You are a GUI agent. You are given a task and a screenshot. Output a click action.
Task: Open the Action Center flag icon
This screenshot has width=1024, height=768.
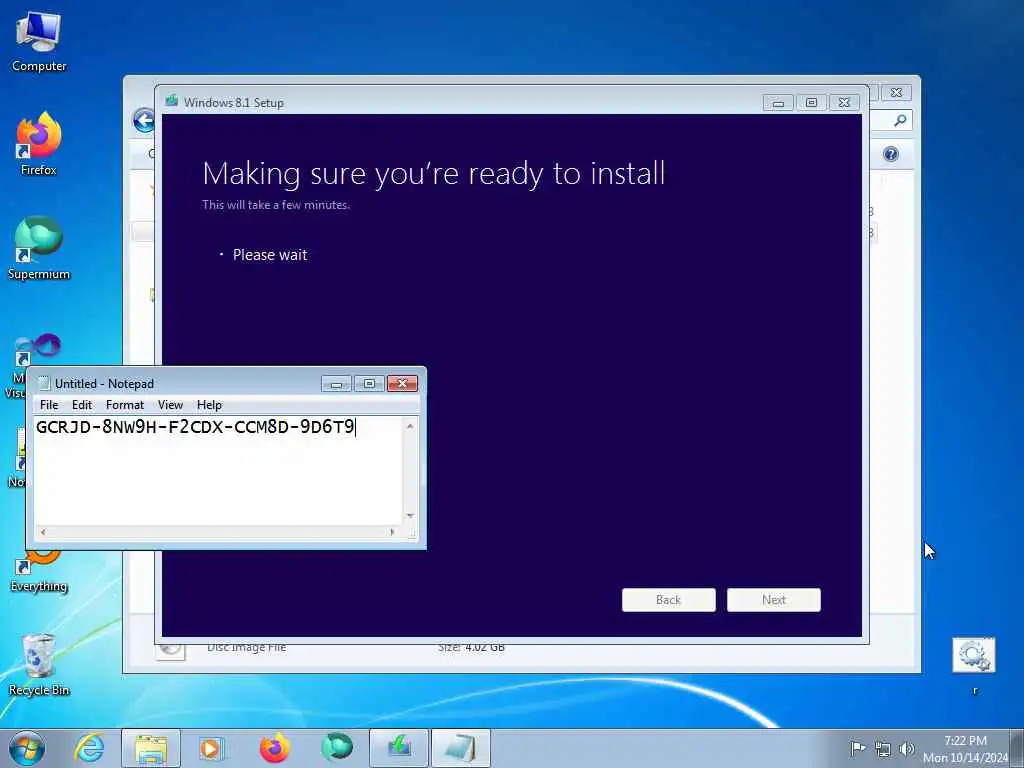tap(857, 748)
